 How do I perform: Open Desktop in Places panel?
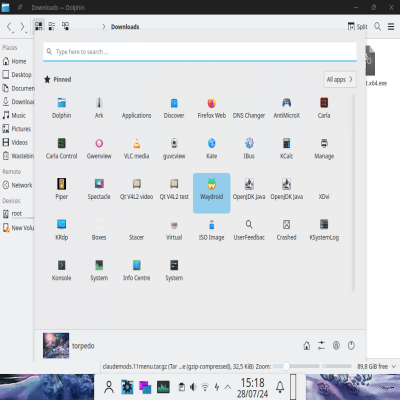(x=17, y=75)
